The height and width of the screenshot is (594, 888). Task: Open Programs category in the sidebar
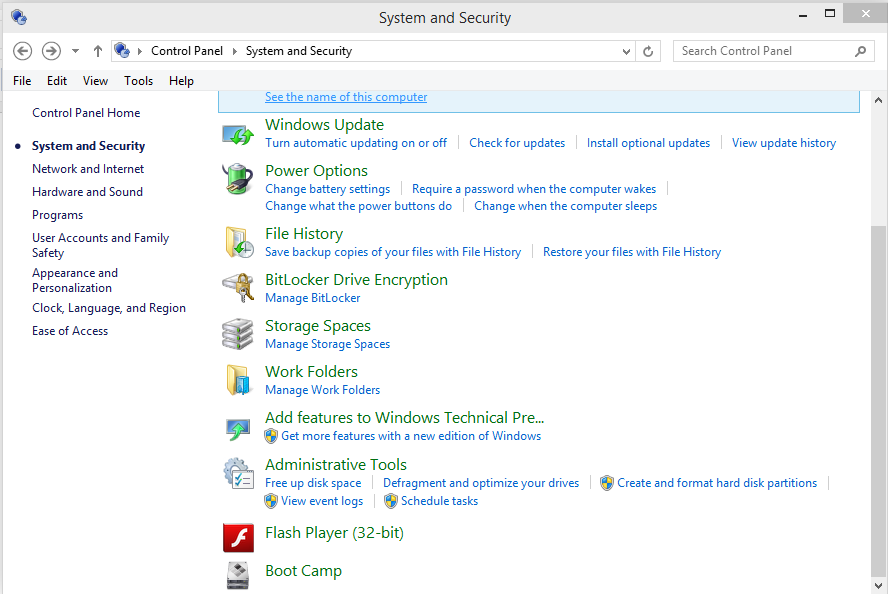57,215
